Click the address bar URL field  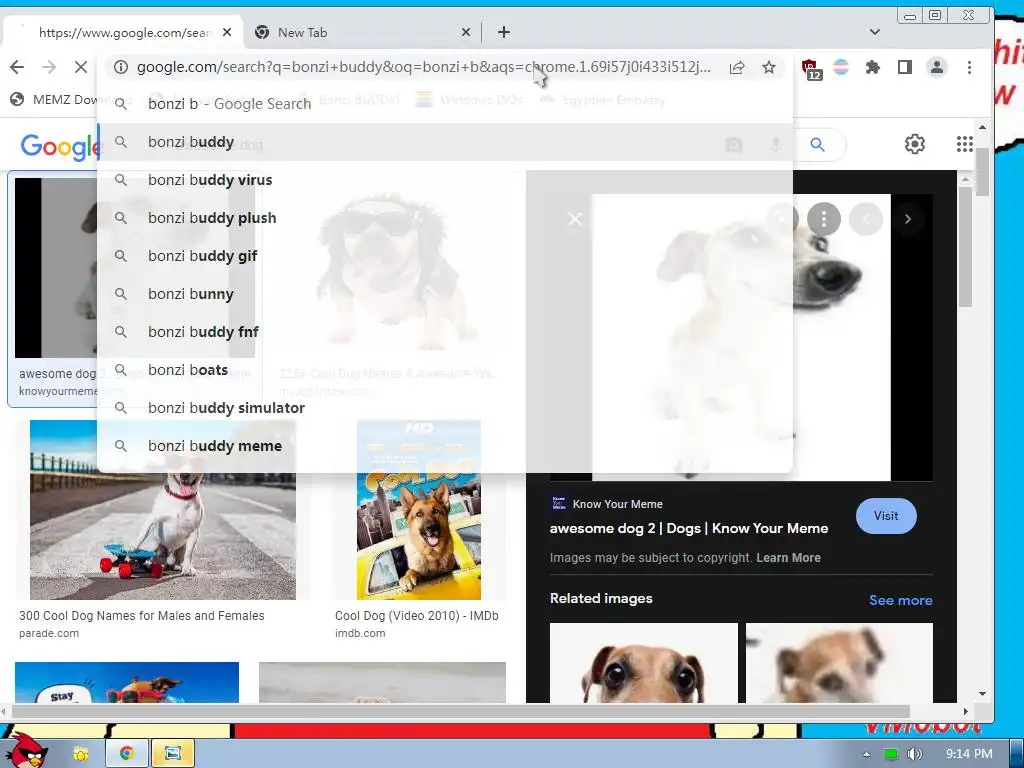[x=423, y=67]
